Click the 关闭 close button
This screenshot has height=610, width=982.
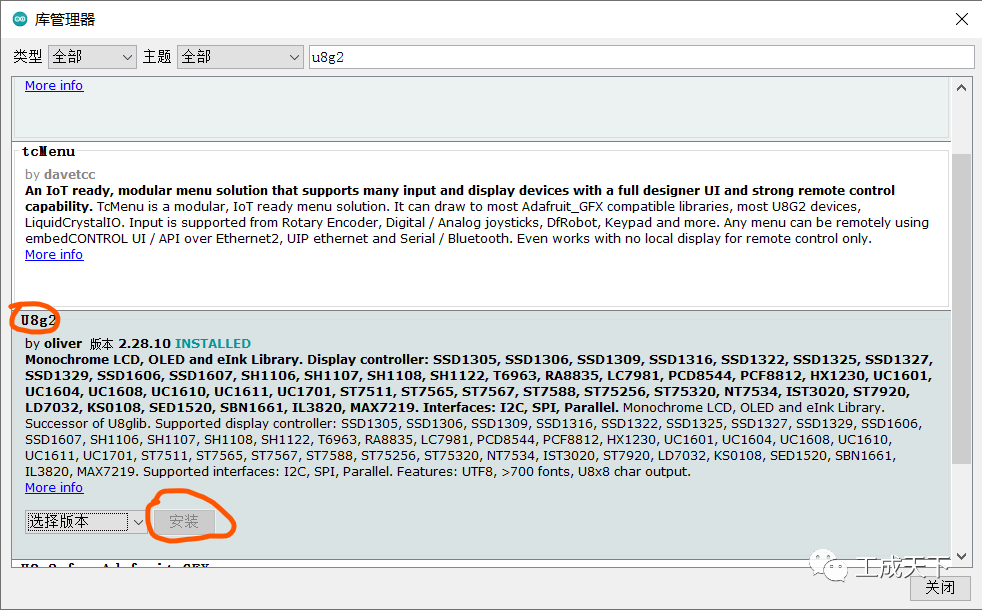point(940,587)
